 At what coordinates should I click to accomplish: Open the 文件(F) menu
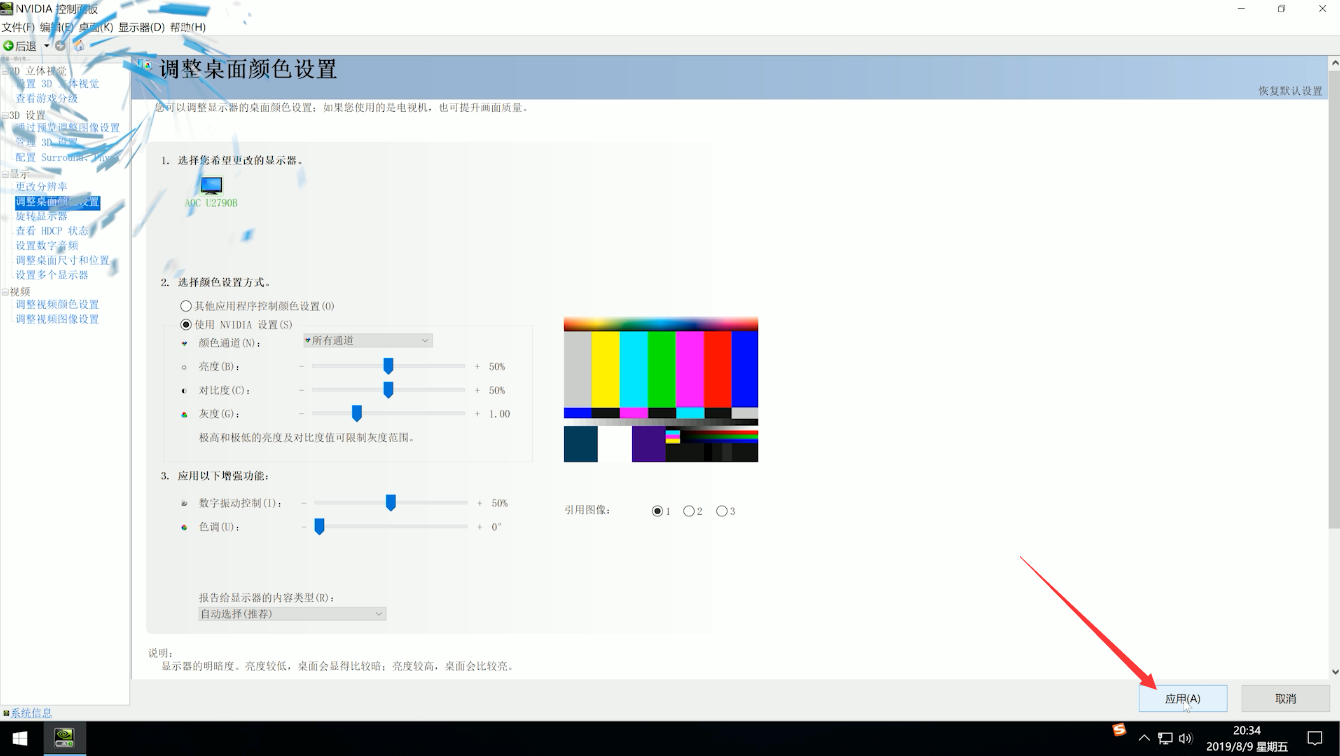[18, 27]
